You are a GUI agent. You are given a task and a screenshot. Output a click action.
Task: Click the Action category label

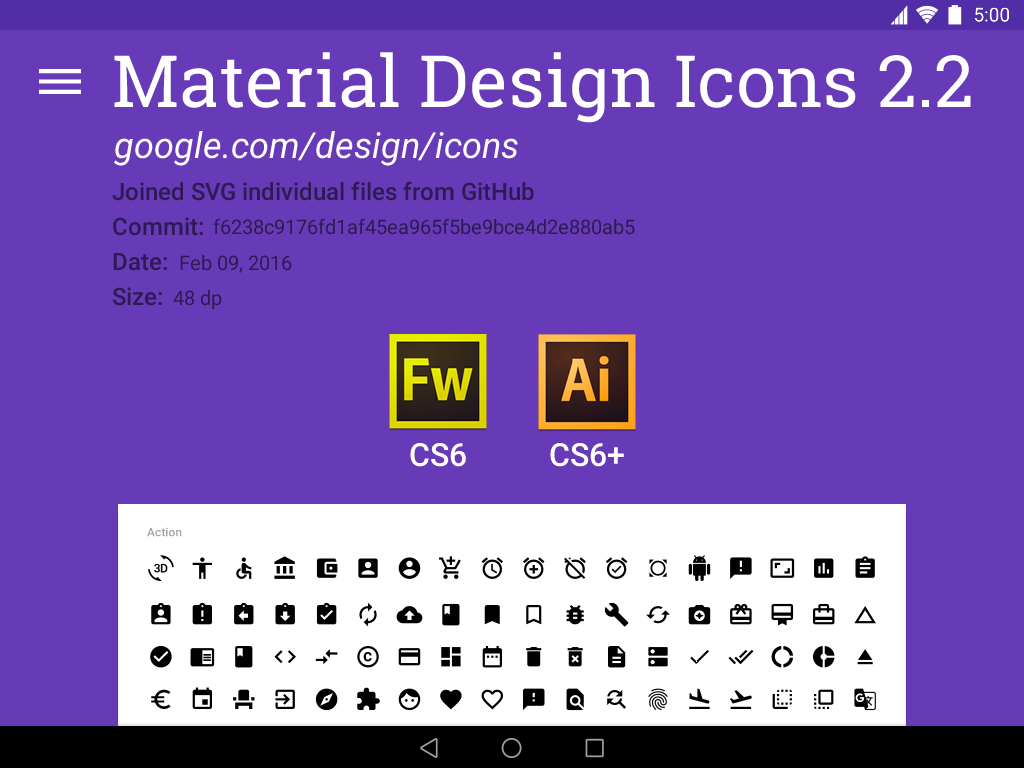pyautogui.click(x=164, y=532)
